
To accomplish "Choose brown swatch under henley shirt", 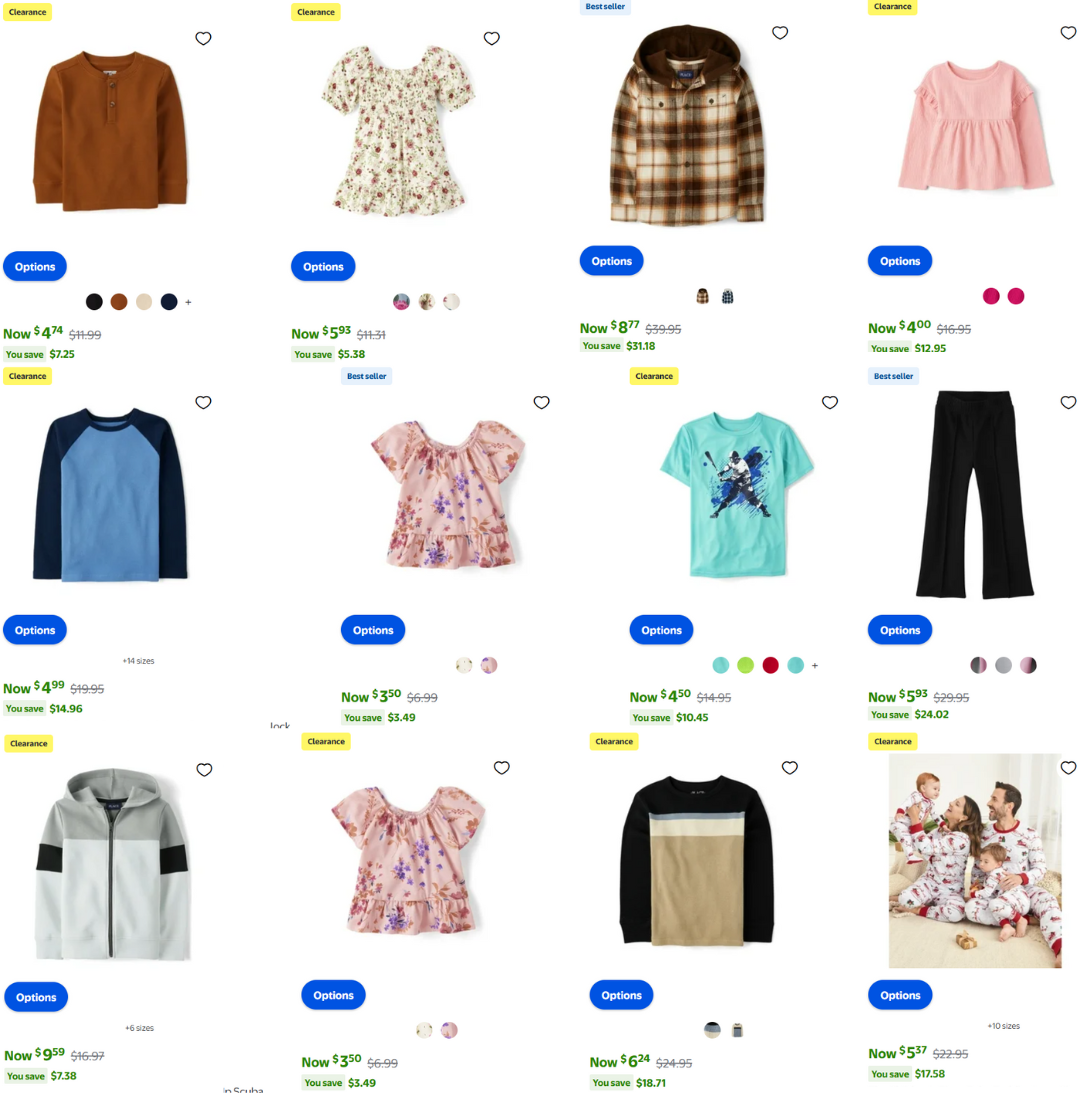I will click(x=119, y=302).
